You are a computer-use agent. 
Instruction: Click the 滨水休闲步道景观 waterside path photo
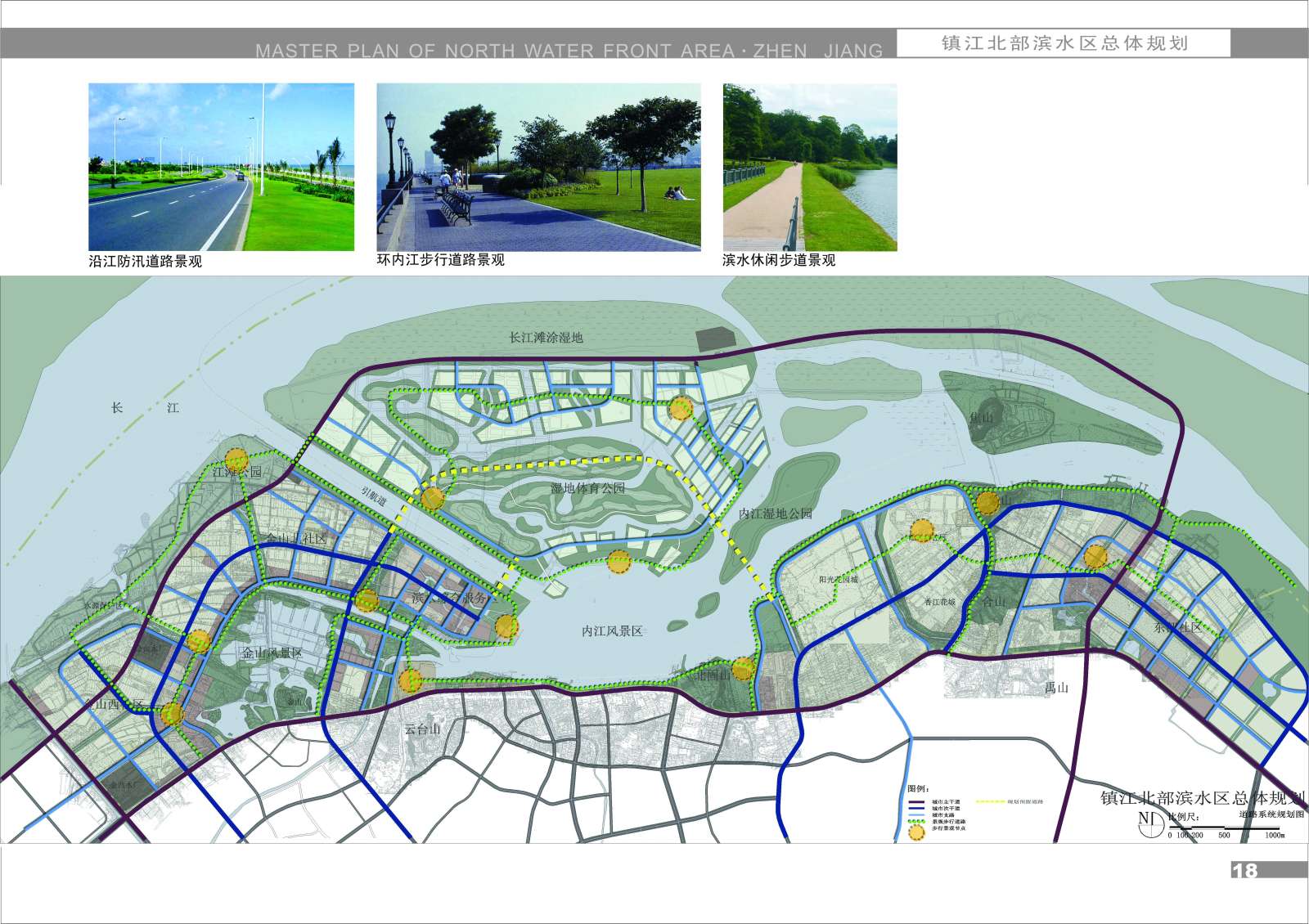tap(810, 167)
